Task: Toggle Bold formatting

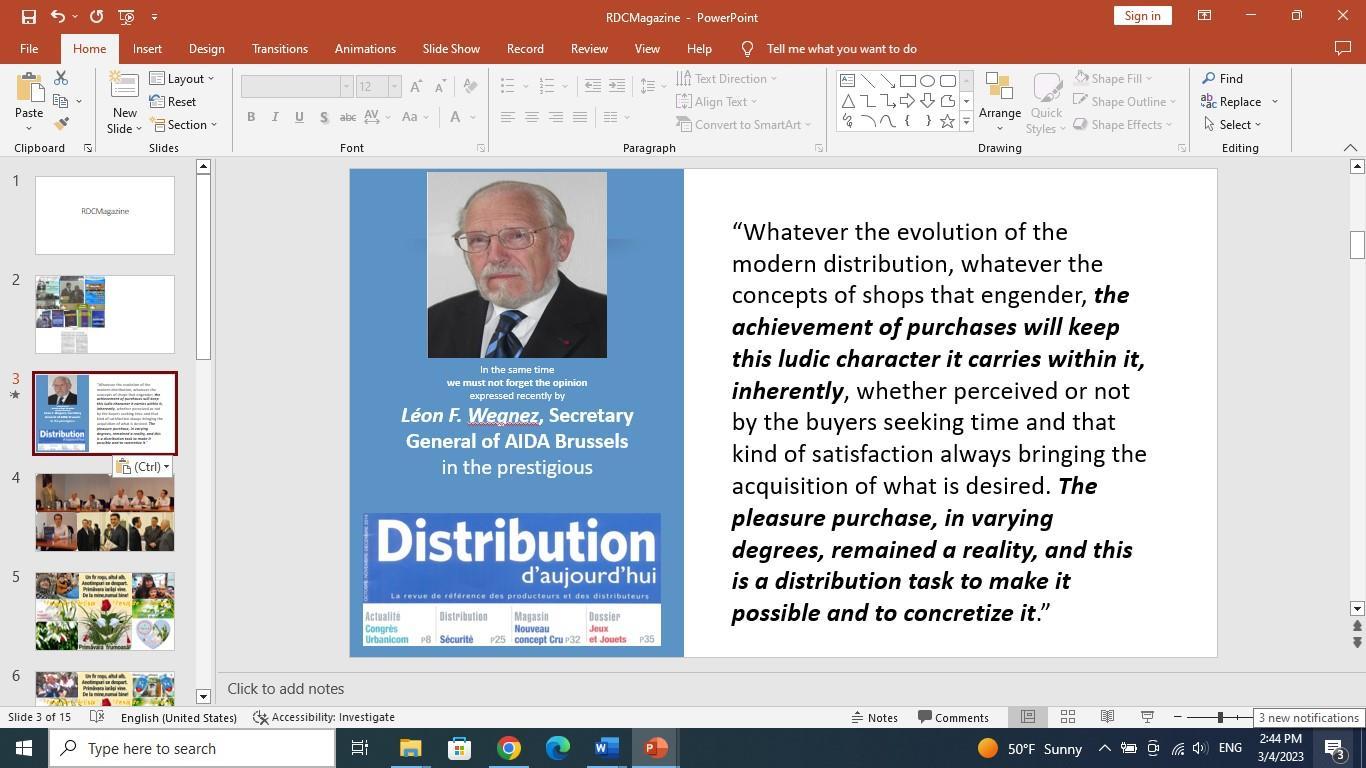Action: [x=251, y=117]
